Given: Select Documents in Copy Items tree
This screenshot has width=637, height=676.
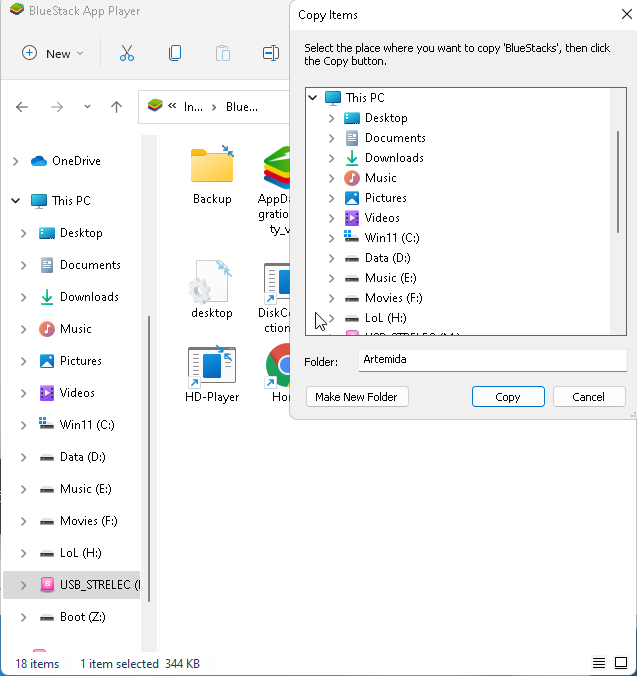Looking at the screenshot, I should [x=385, y=138].
